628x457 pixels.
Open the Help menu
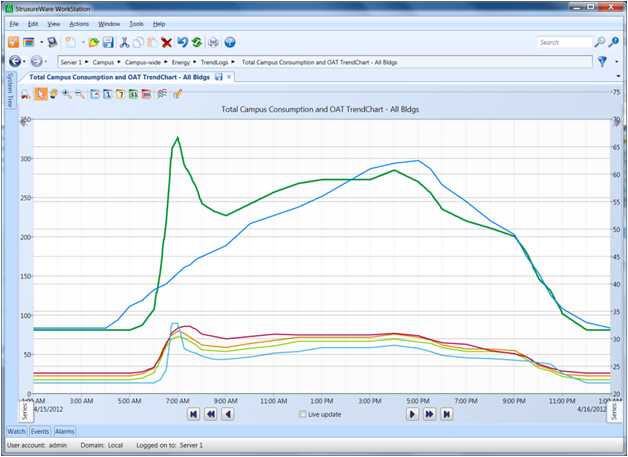(x=159, y=24)
